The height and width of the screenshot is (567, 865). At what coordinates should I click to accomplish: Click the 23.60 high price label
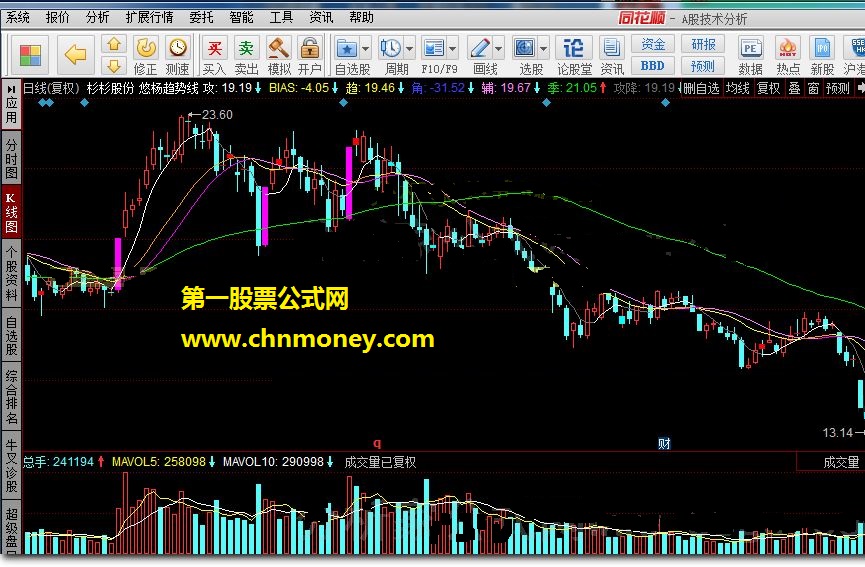[217, 115]
